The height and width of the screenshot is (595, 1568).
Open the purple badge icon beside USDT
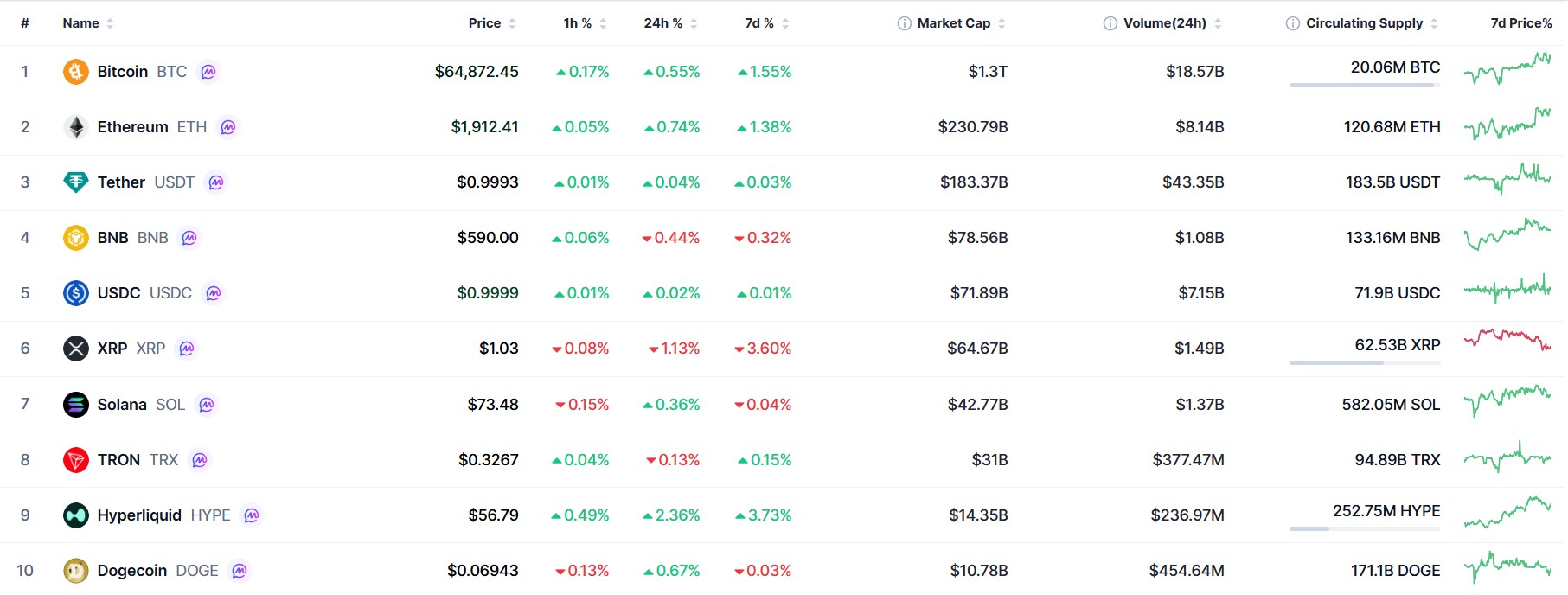[216, 182]
